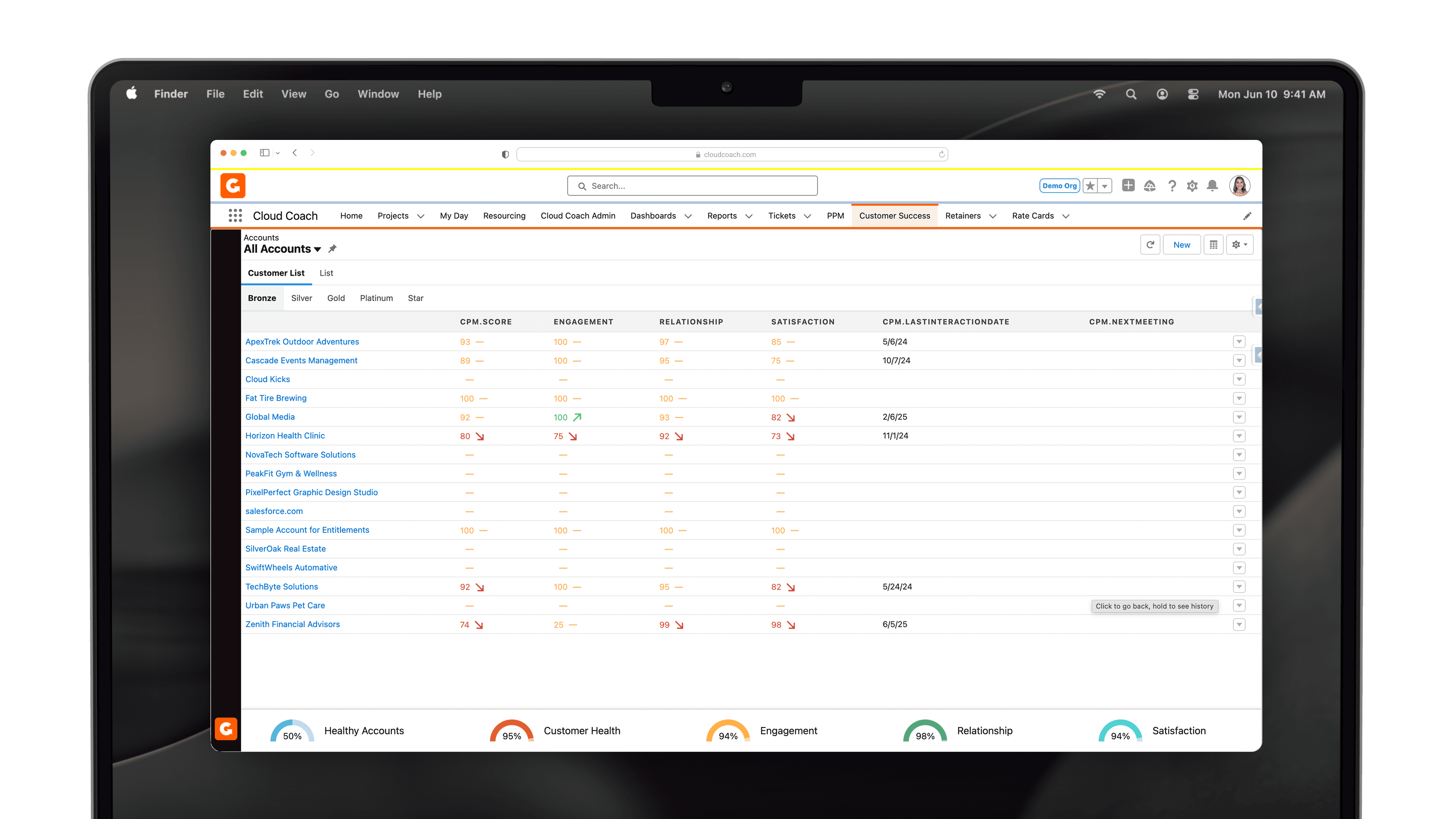Click the Demo Org badge
Viewport: 1456px width, 819px height.
pyautogui.click(x=1060, y=185)
